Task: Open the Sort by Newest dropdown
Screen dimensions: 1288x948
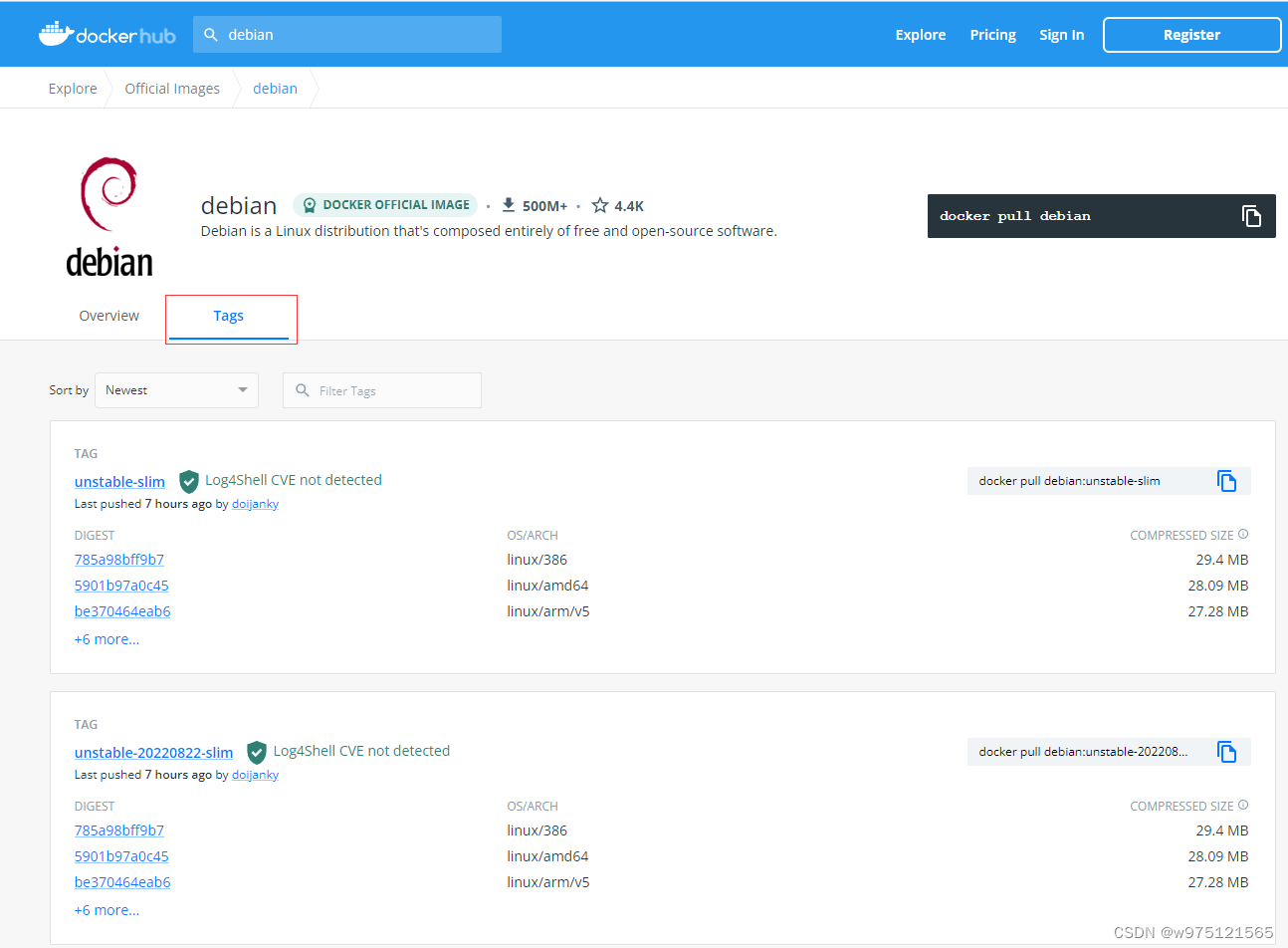Action: coord(176,389)
